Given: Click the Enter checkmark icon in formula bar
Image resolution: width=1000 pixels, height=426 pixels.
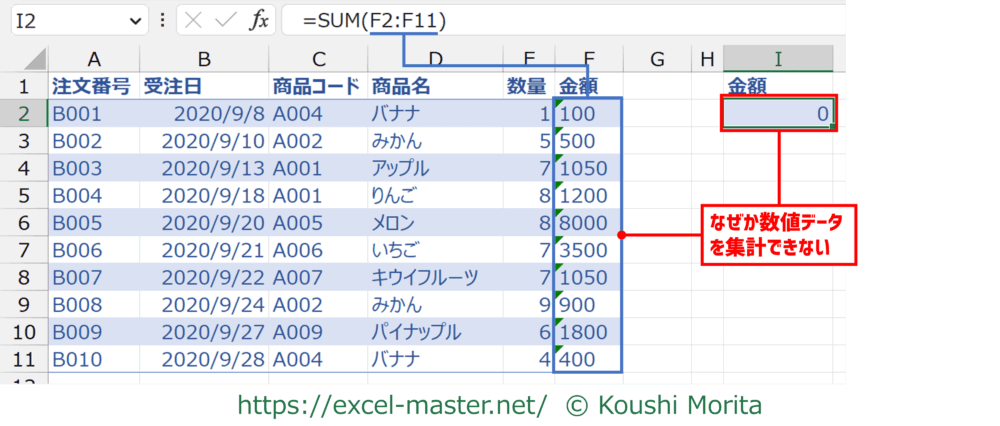Looking at the screenshot, I should coord(226,20).
